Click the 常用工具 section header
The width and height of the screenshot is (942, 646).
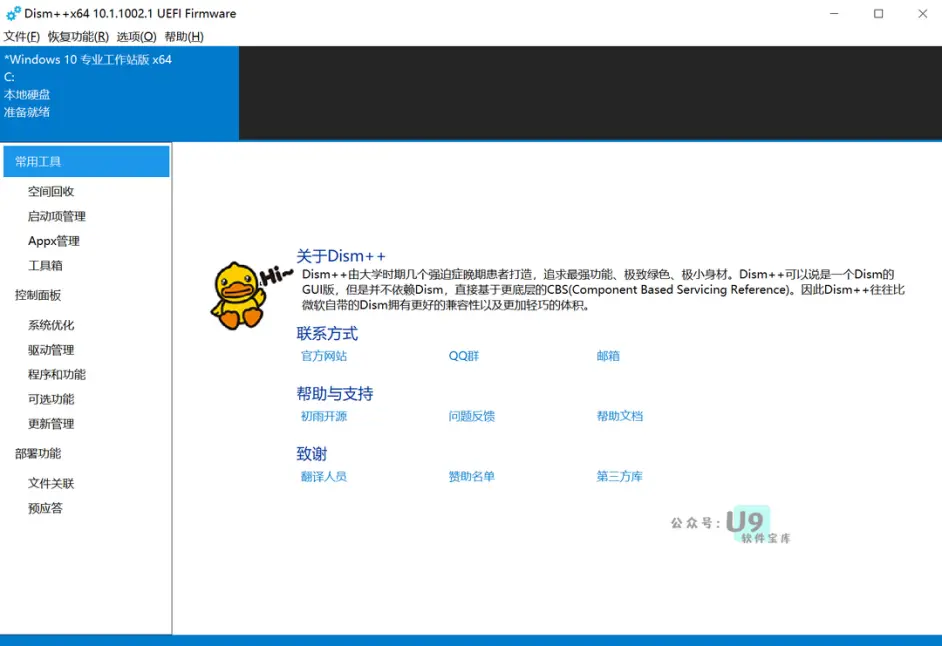(x=87, y=162)
